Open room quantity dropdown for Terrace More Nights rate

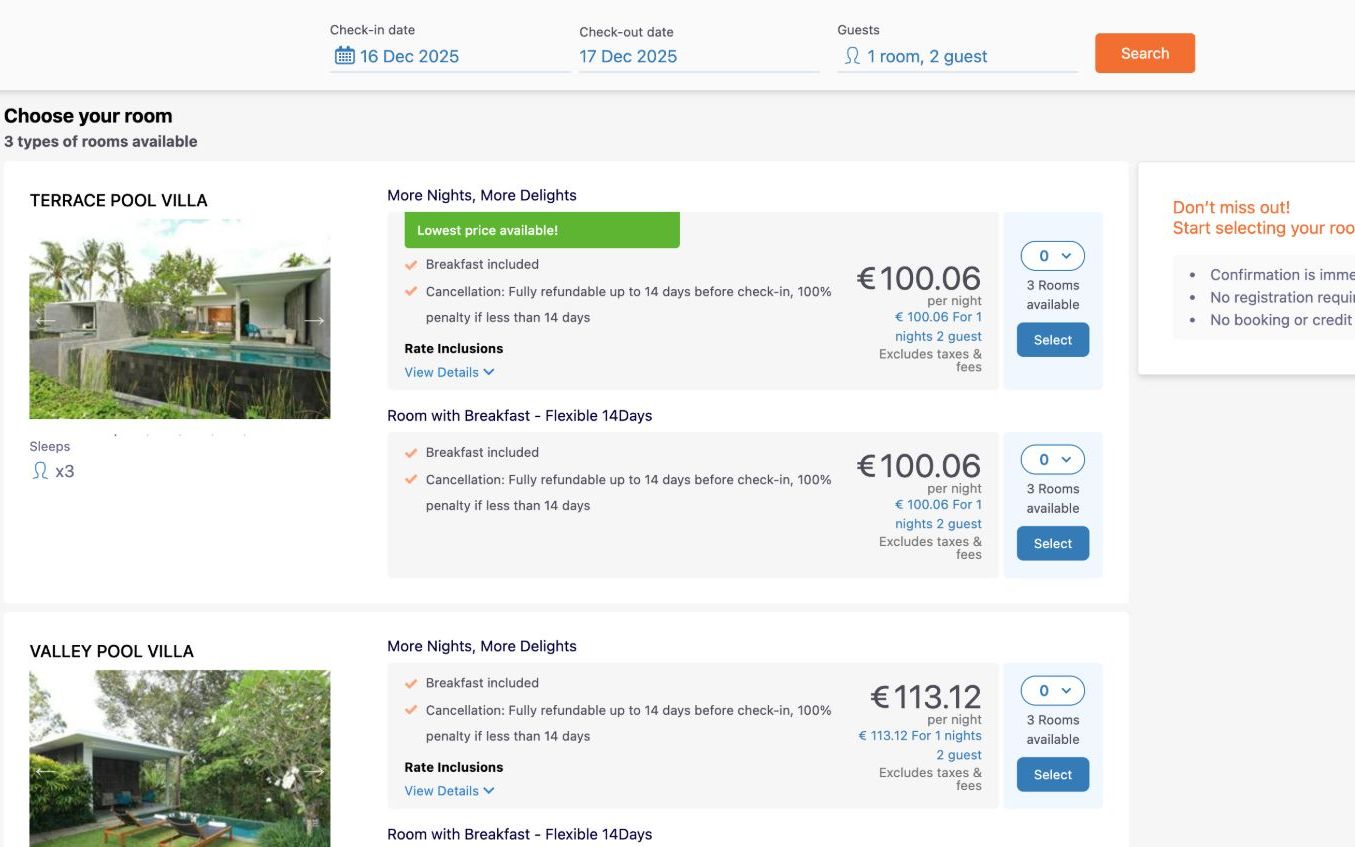pyautogui.click(x=1052, y=256)
